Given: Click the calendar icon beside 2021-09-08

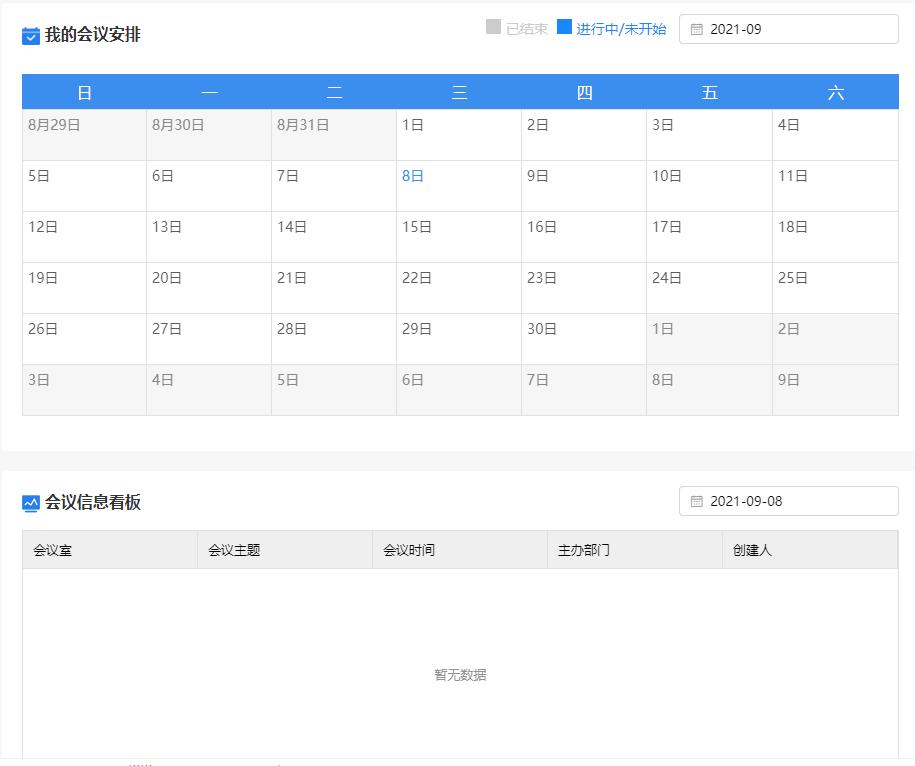Looking at the screenshot, I should point(697,501).
